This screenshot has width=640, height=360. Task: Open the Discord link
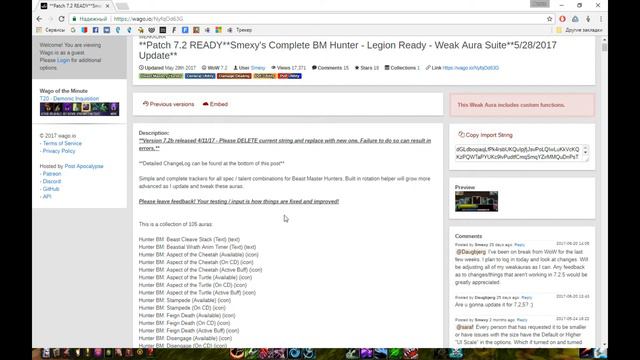[52, 181]
